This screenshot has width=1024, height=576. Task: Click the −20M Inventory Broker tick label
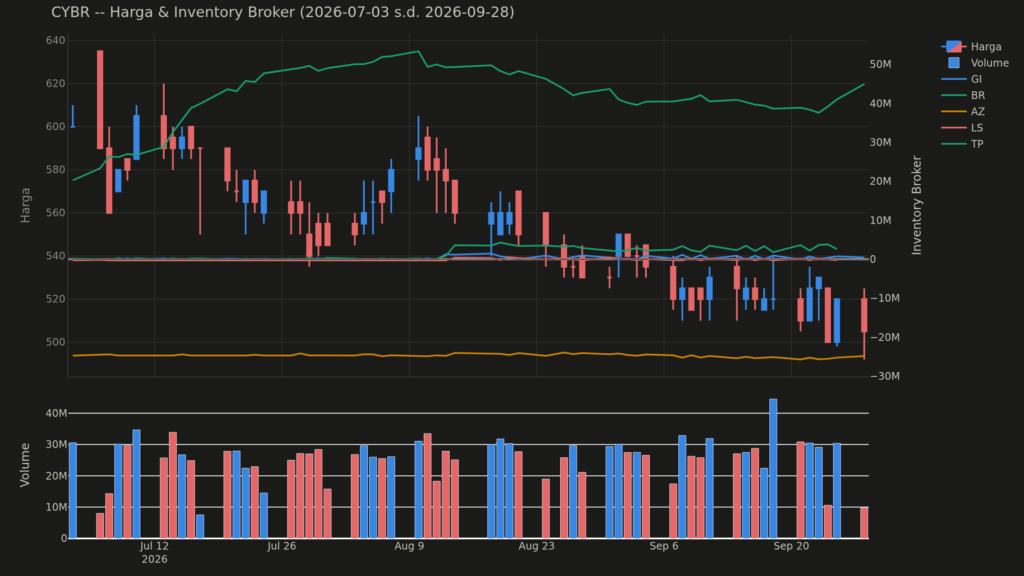(885, 338)
